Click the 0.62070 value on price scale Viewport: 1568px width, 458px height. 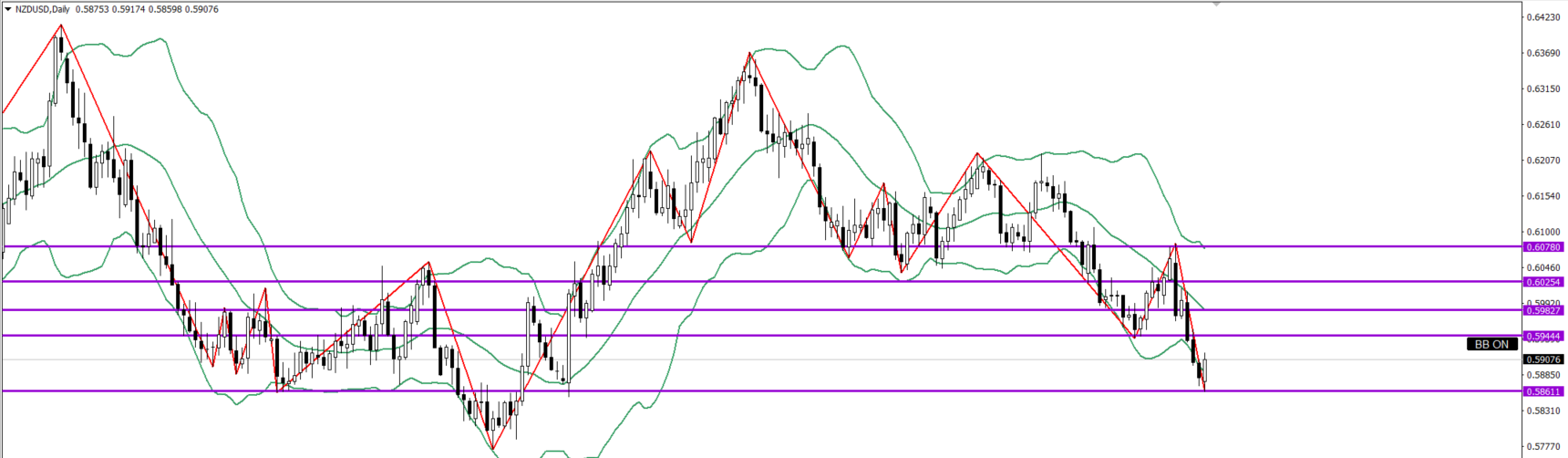(1542, 161)
